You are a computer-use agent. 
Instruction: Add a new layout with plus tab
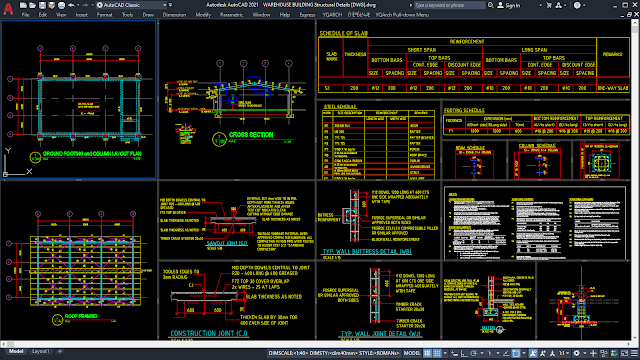point(60,351)
